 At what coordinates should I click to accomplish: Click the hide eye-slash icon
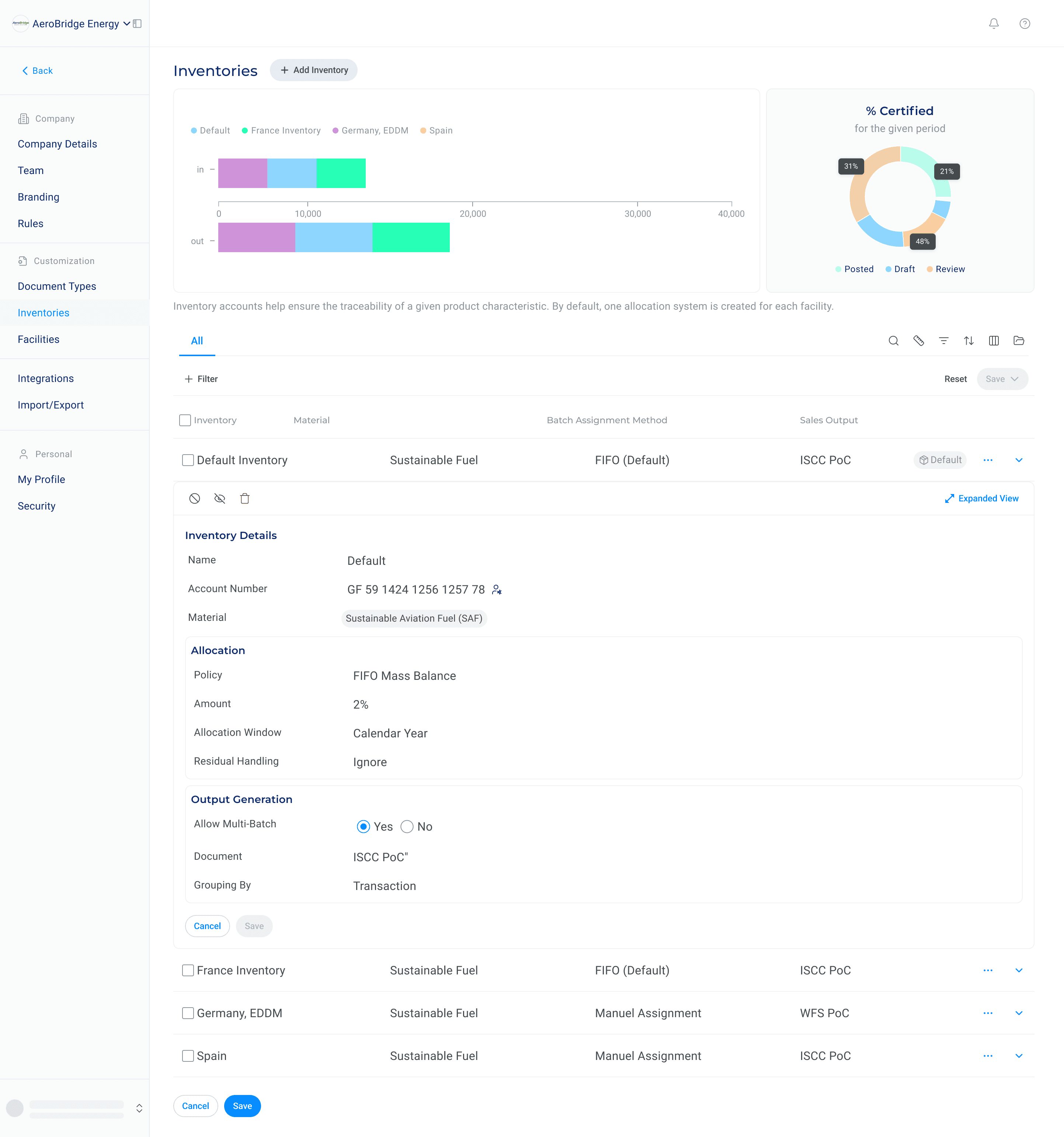pyautogui.click(x=220, y=499)
